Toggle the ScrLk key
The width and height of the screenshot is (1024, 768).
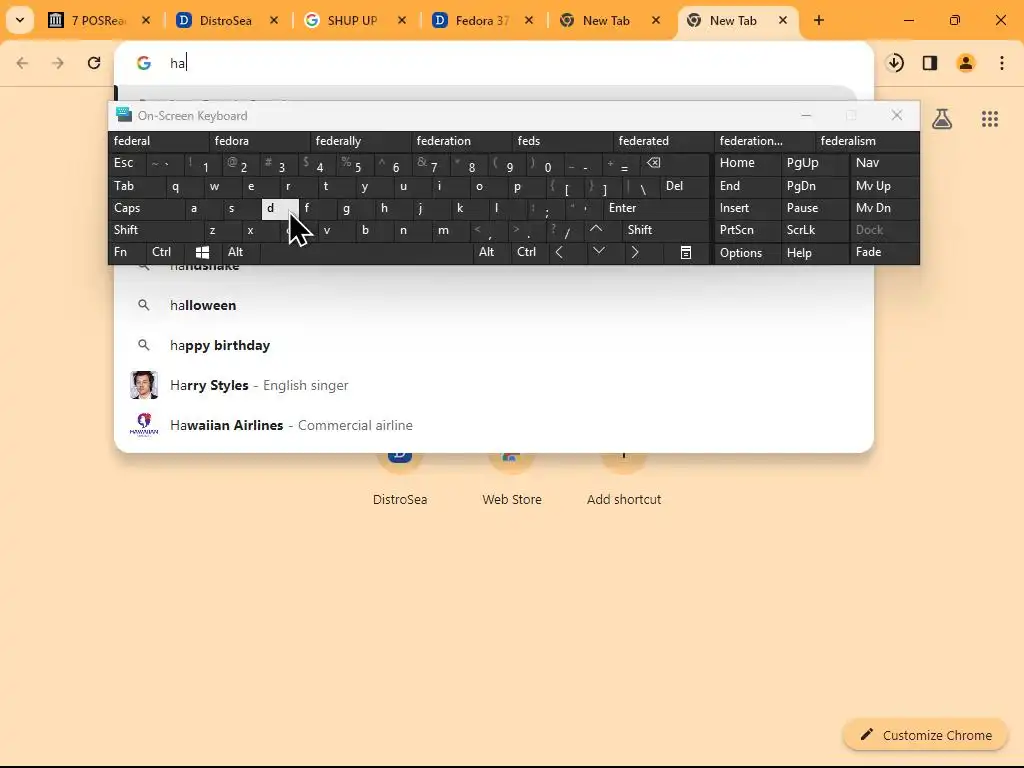click(815, 230)
